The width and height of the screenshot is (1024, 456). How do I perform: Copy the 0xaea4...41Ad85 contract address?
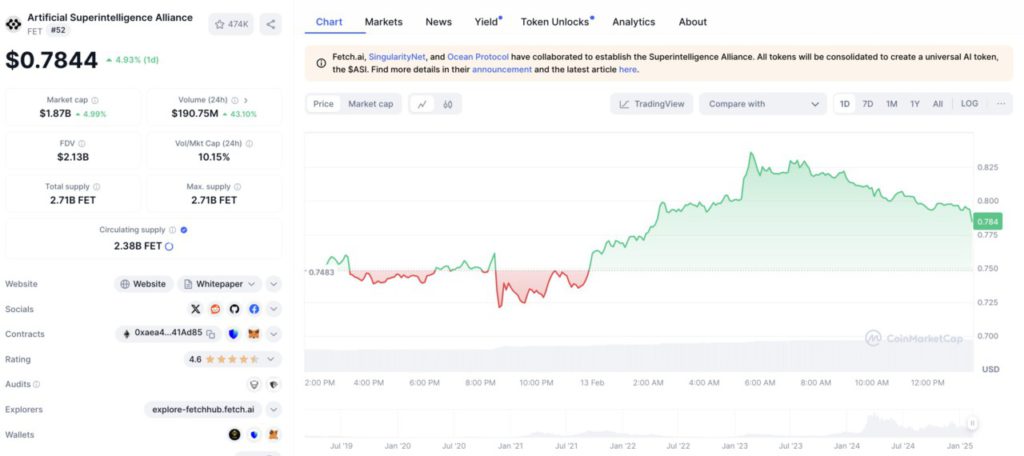[x=211, y=334]
